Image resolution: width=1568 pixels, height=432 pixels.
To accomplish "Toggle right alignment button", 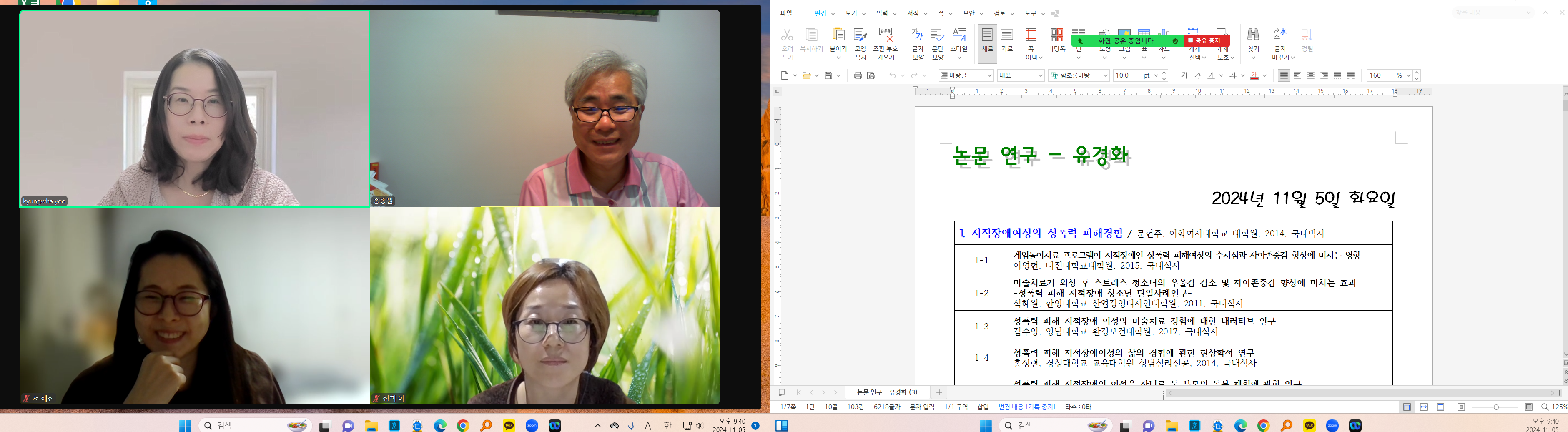I will coord(1324,75).
